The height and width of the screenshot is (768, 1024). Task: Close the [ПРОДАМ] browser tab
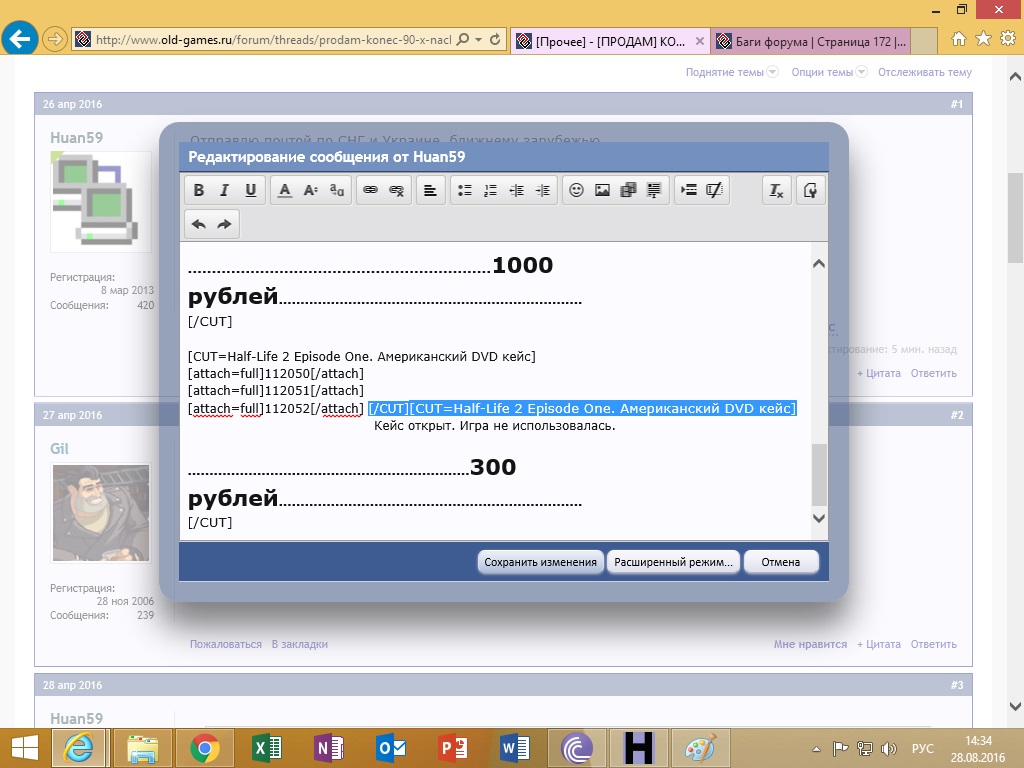[699, 41]
